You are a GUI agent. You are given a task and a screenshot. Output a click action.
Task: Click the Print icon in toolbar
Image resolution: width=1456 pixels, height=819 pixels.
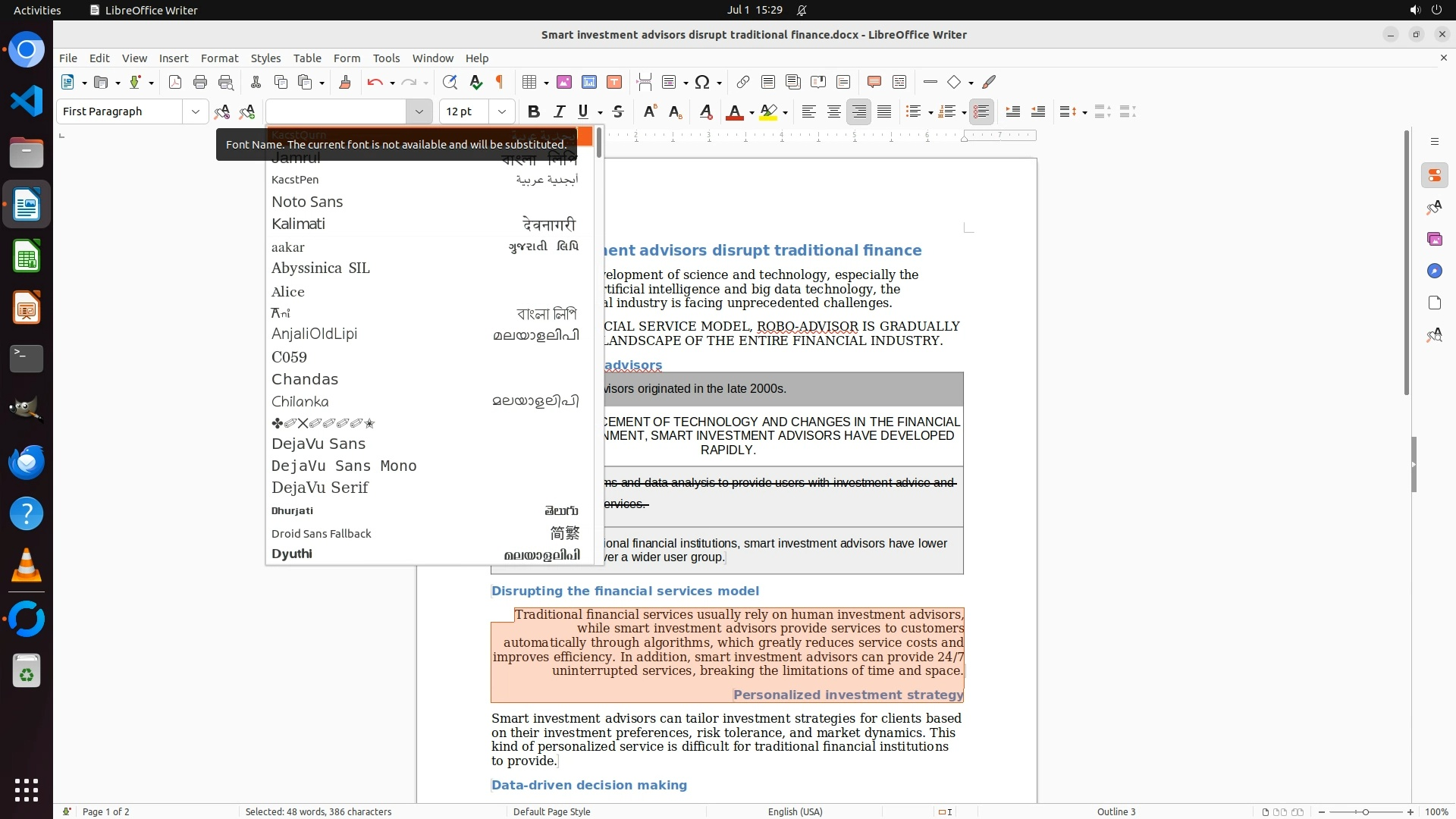click(x=200, y=82)
